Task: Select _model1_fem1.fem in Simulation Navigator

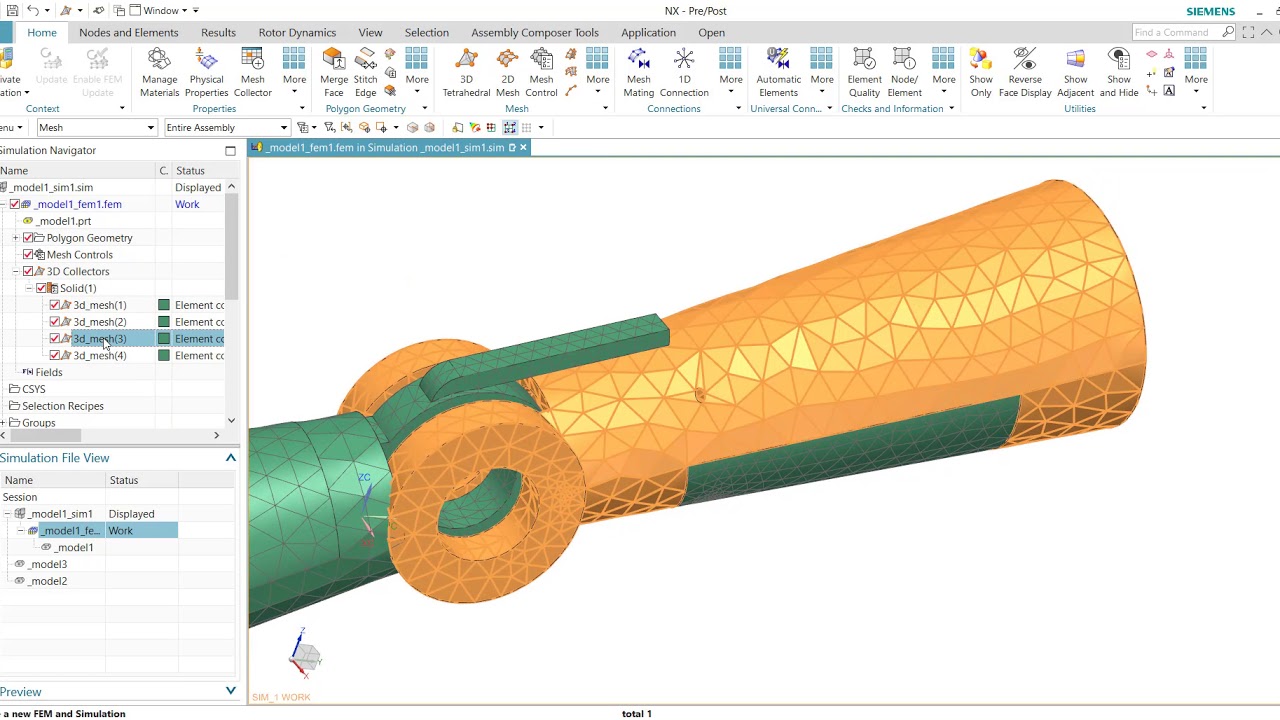Action: [x=79, y=204]
